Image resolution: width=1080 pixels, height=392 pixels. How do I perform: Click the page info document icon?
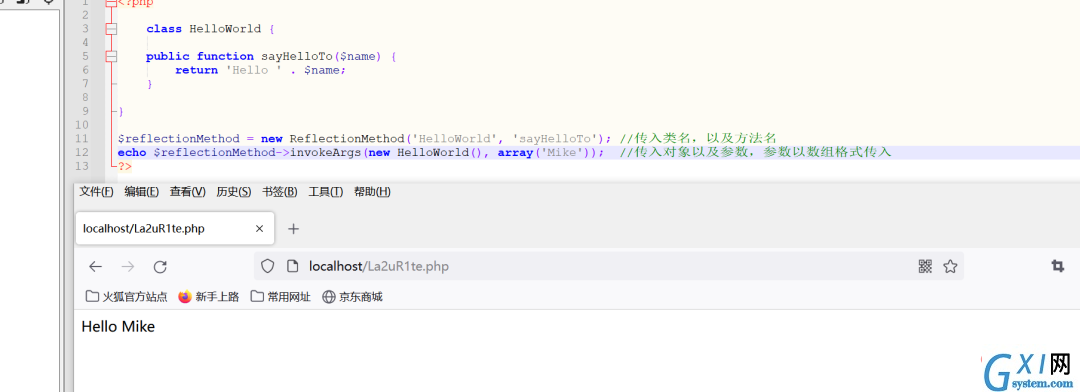292,266
